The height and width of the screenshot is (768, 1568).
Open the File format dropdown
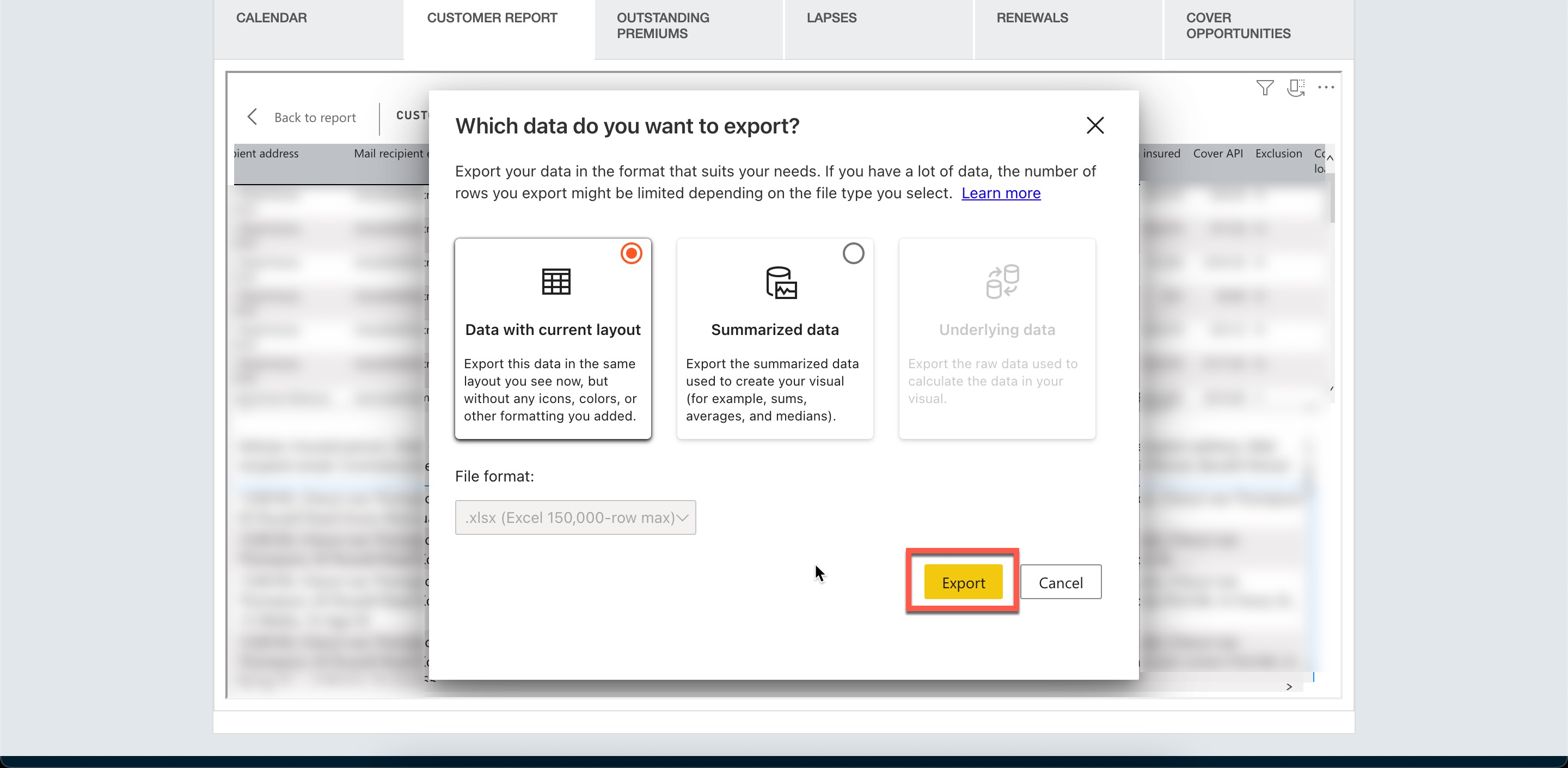point(575,517)
